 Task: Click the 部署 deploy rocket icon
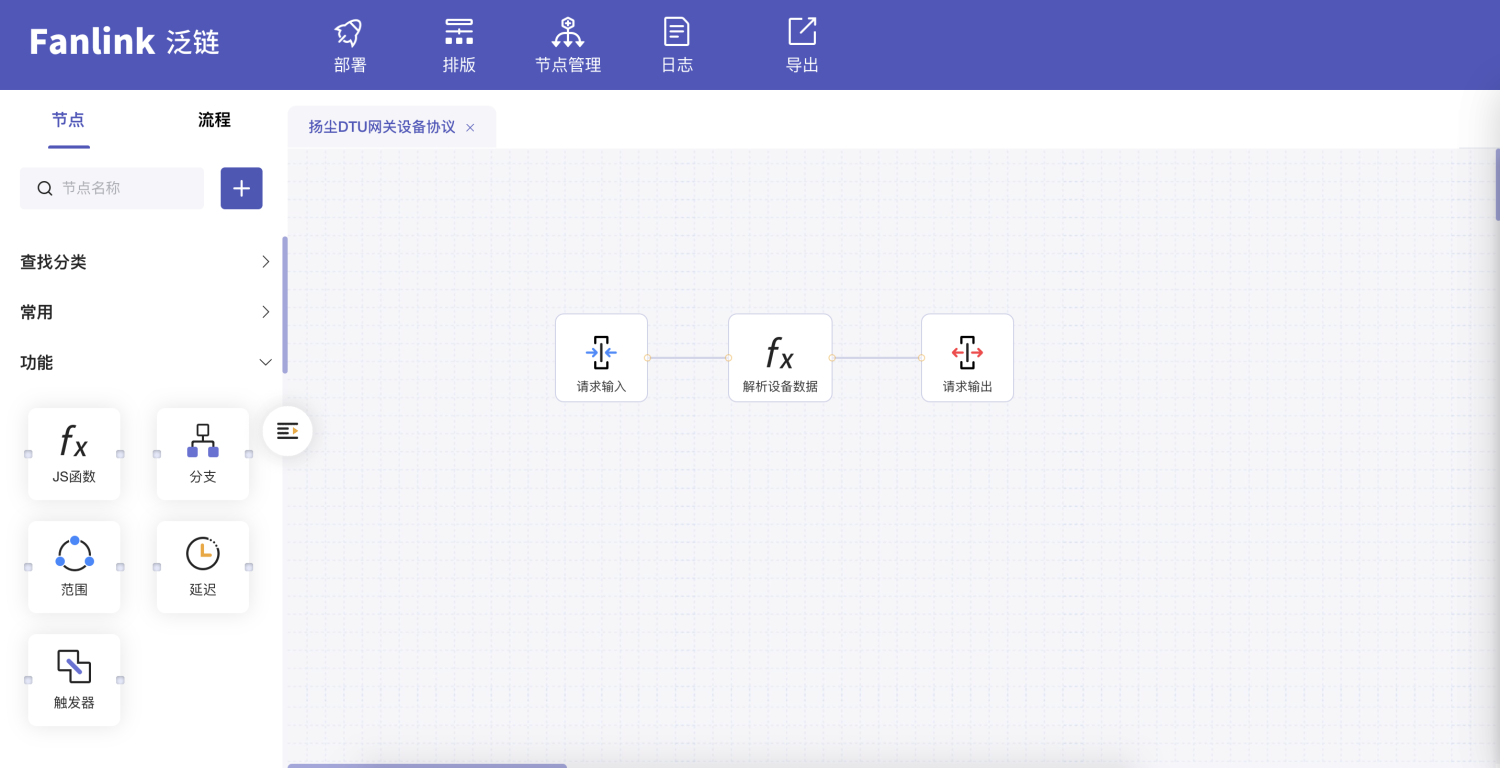[x=349, y=34]
